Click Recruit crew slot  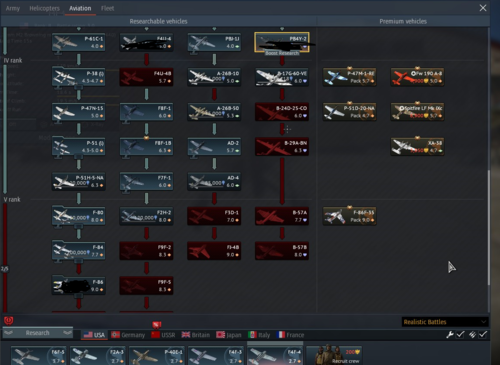click(334, 355)
